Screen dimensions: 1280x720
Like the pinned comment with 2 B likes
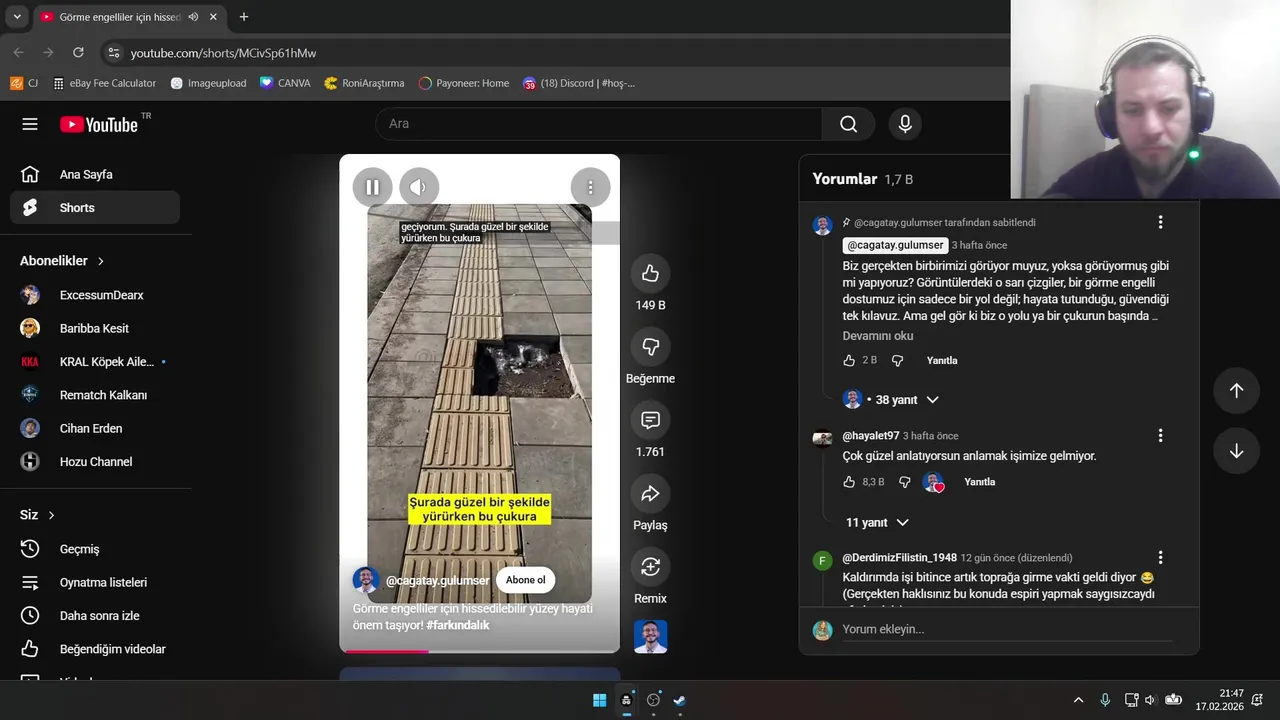[x=849, y=360]
